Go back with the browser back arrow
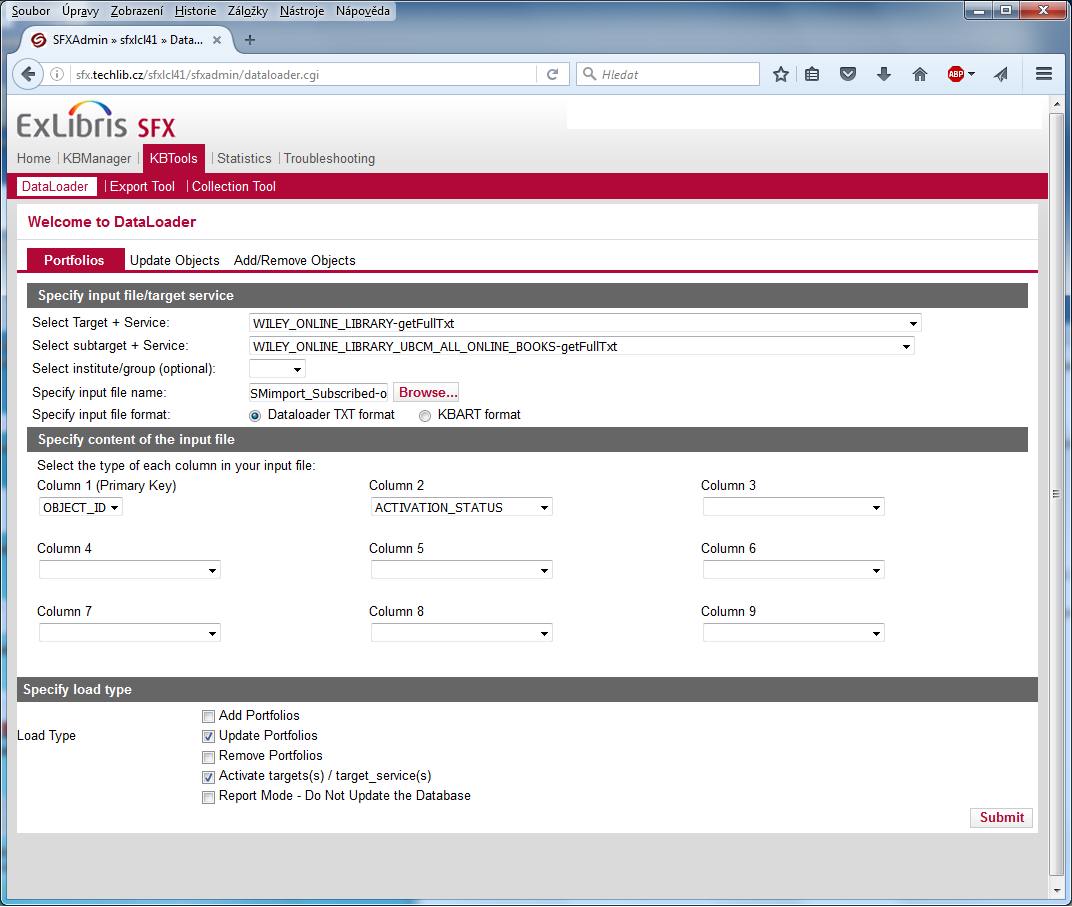 tap(28, 74)
